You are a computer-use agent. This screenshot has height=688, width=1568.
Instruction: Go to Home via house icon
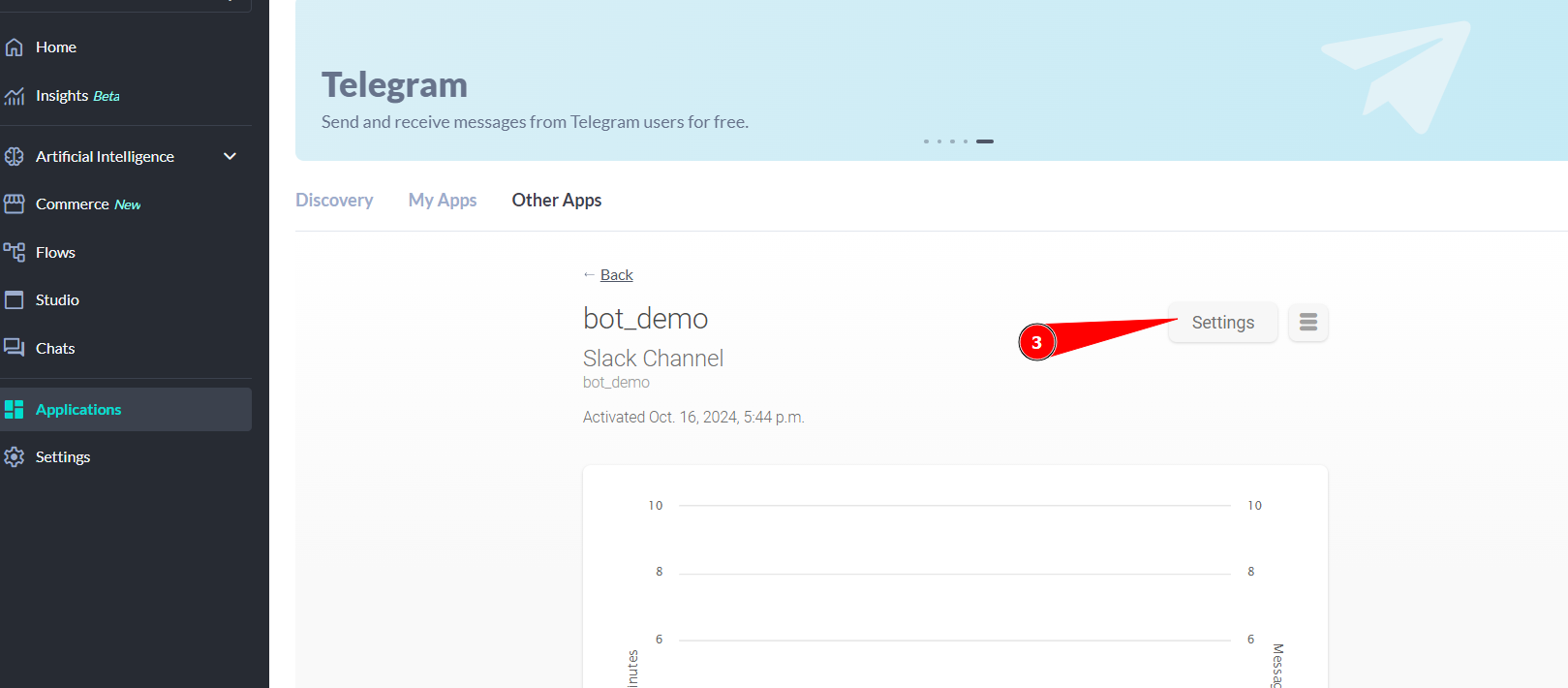(15, 47)
